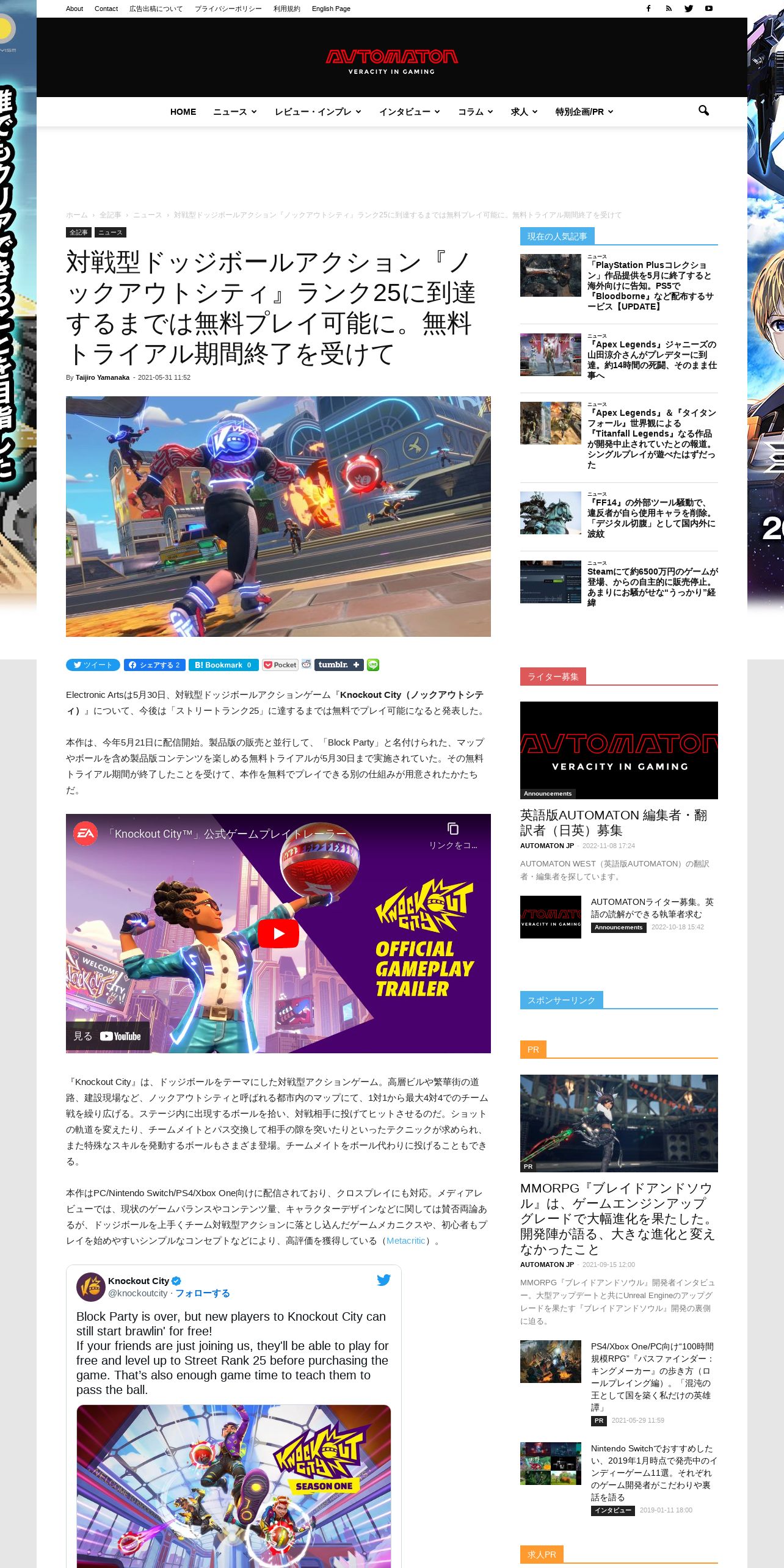Switch to English Page
The width and height of the screenshot is (784, 1568).
pyautogui.click(x=331, y=9)
